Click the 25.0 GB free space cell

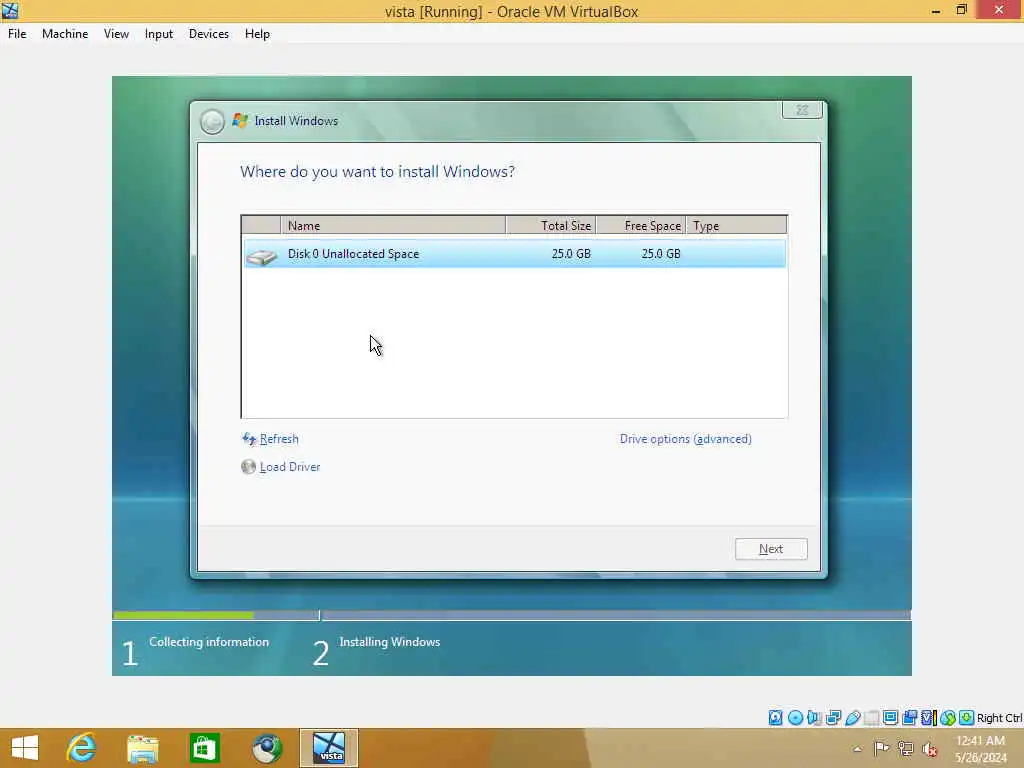pyautogui.click(x=660, y=253)
